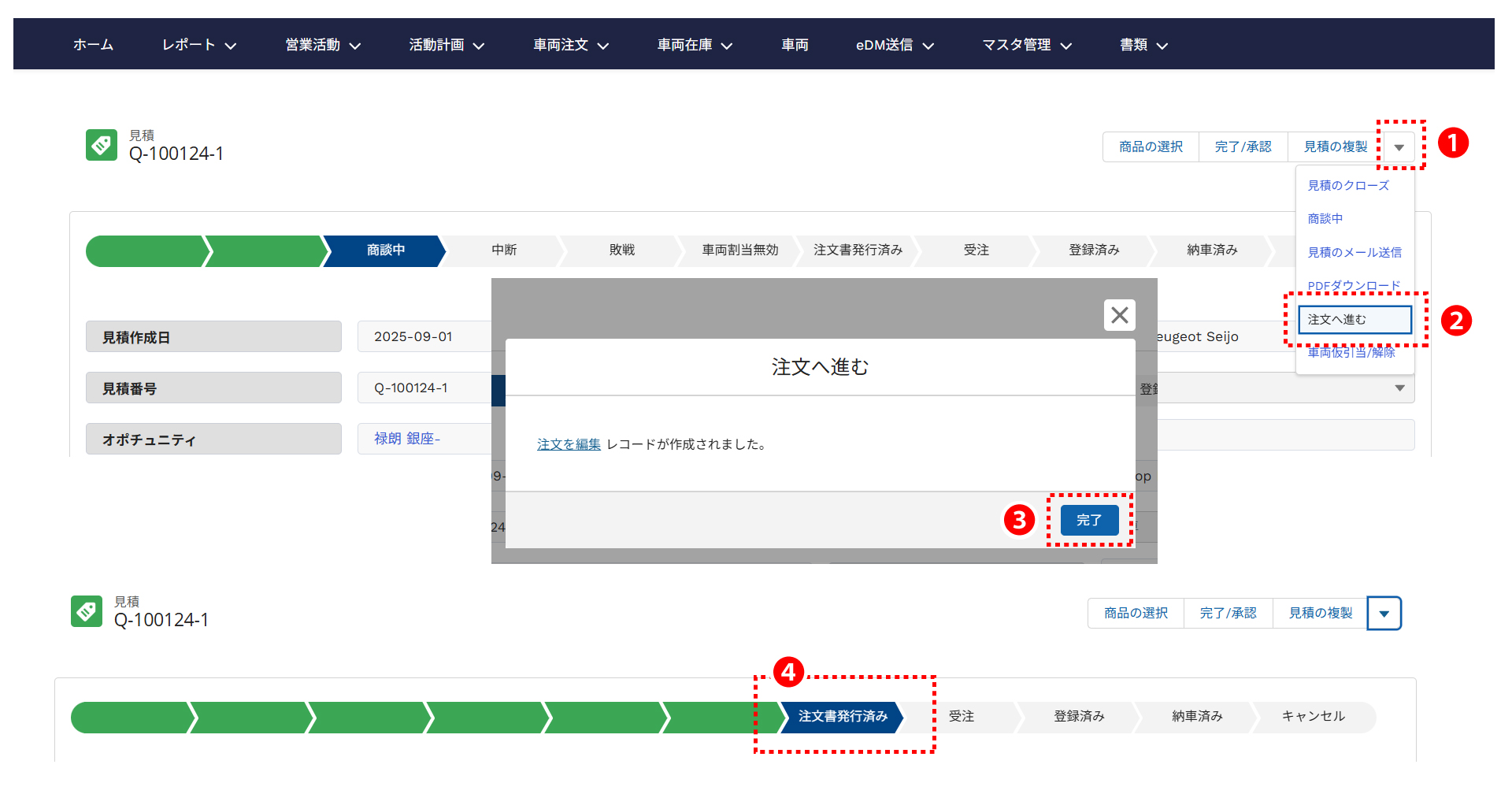Open the top actions dropdown arrow next to 見積の複製
Image resolution: width=1512 pixels, height=794 pixels.
point(1399,147)
